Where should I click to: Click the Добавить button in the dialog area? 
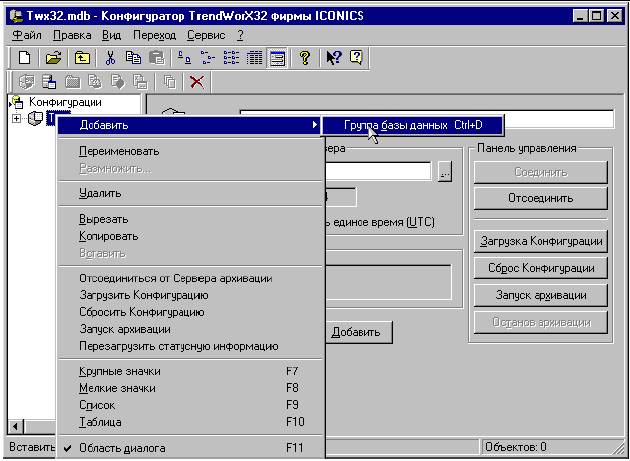click(x=358, y=332)
